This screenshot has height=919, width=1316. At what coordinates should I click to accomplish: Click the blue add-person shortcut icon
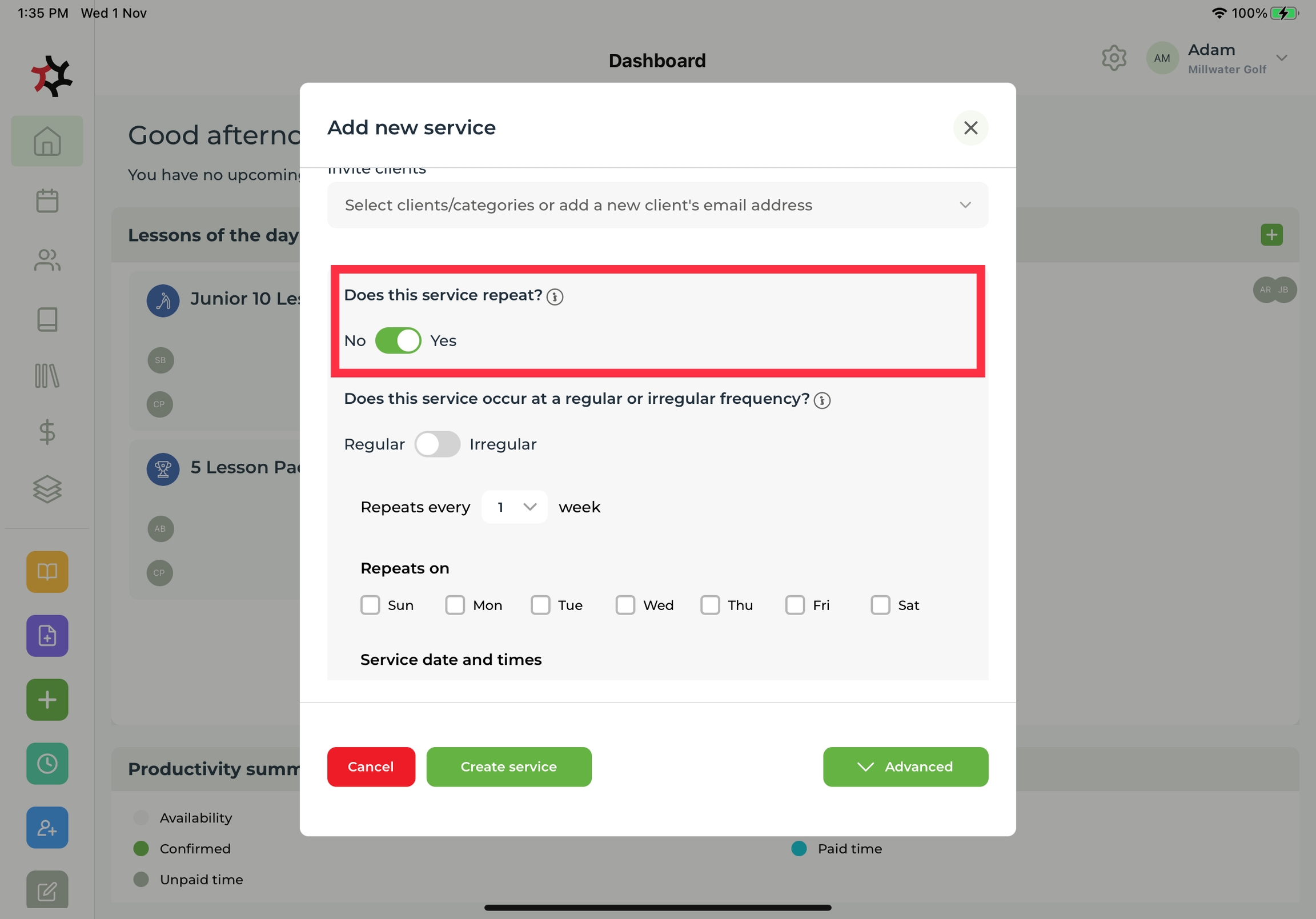click(x=47, y=828)
